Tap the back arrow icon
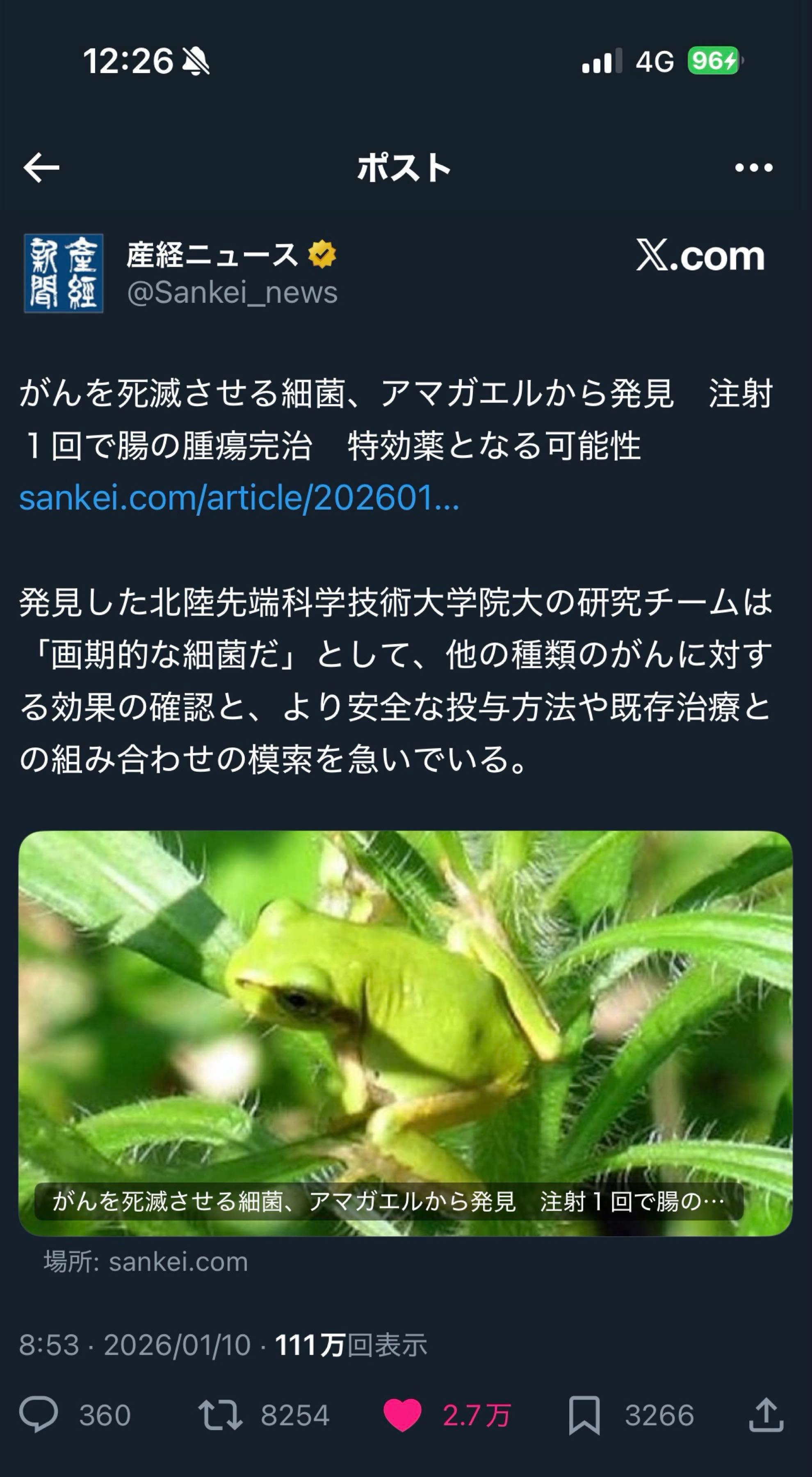Image resolution: width=812 pixels, height=1477 pixels. click(41, 167)
